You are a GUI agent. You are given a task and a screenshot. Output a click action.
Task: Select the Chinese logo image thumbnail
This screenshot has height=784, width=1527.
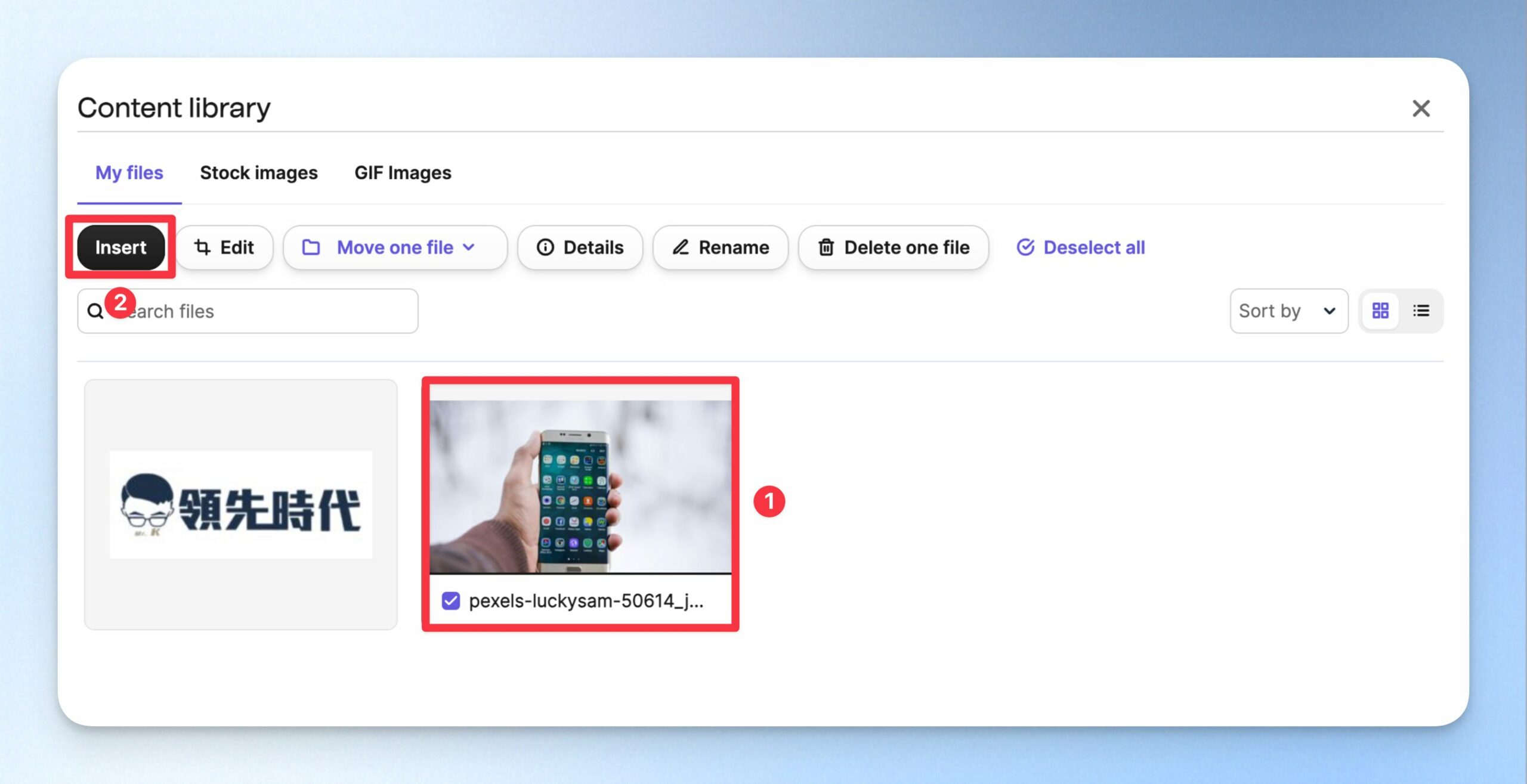tap(241, 504)
